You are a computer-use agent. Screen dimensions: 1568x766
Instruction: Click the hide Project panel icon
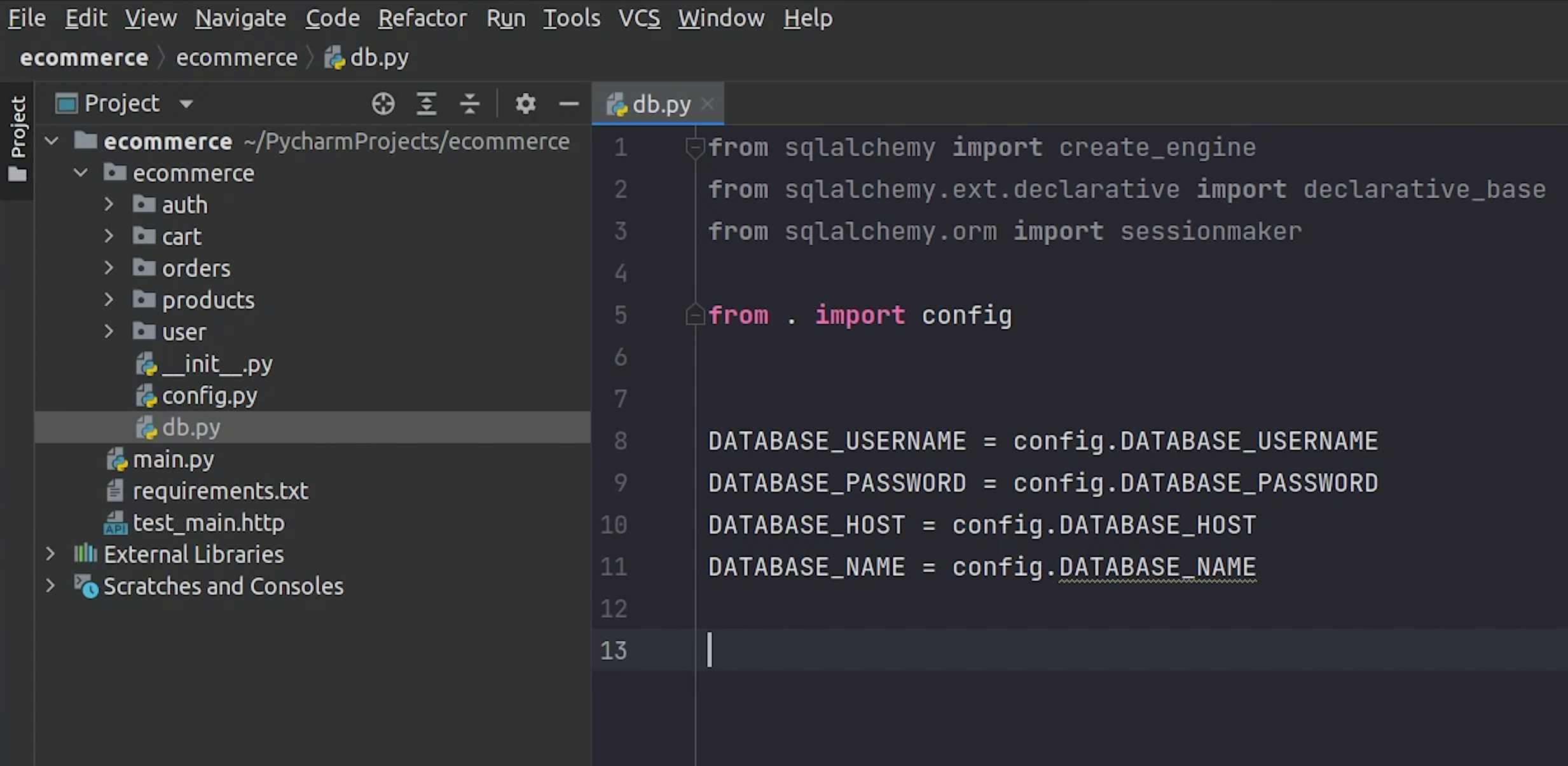(569, 103)
